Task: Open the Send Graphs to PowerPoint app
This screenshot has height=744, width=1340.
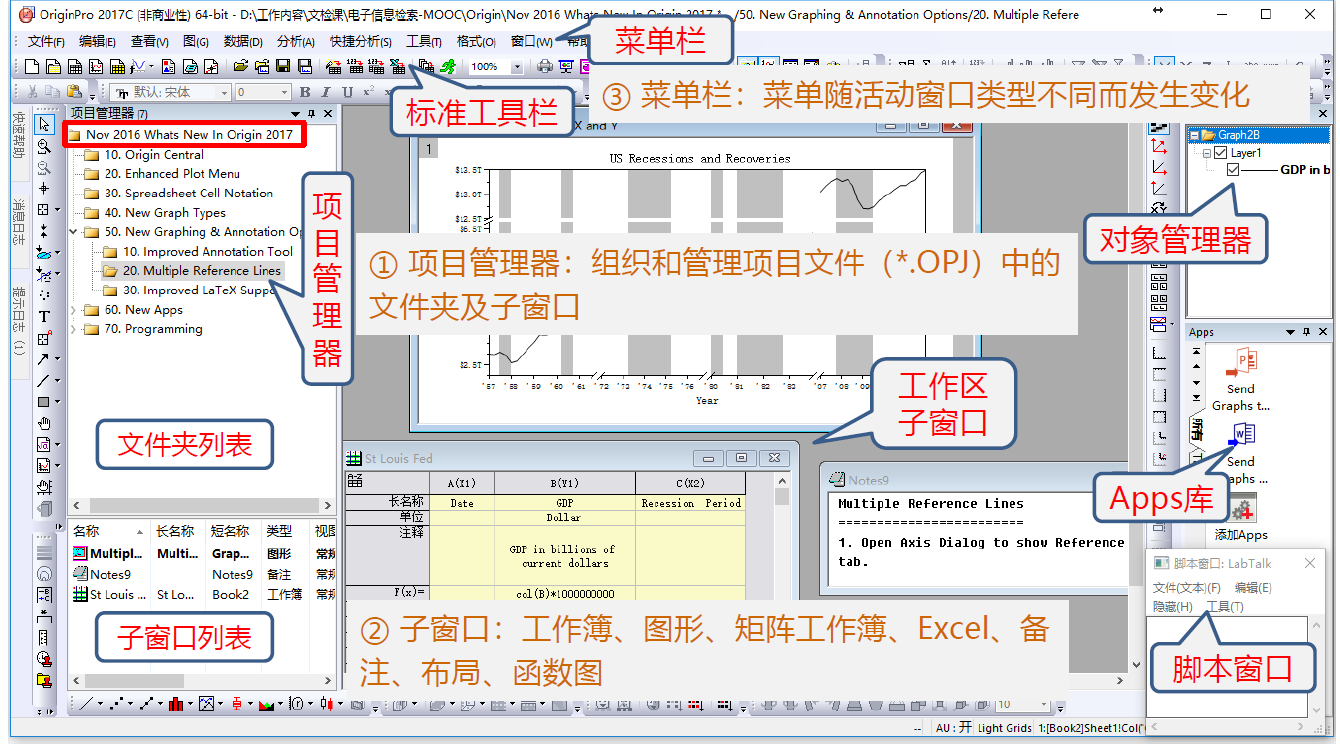Action: coord(1240,380)
